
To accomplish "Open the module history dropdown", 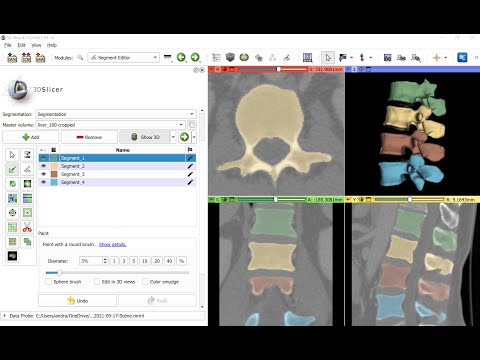I will (168, 58).
